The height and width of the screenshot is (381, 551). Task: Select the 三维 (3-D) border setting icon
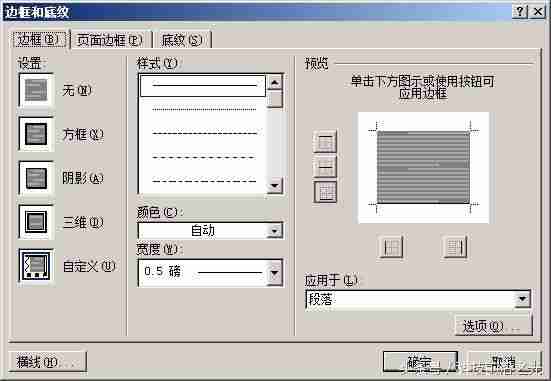(x=36, y=222)
